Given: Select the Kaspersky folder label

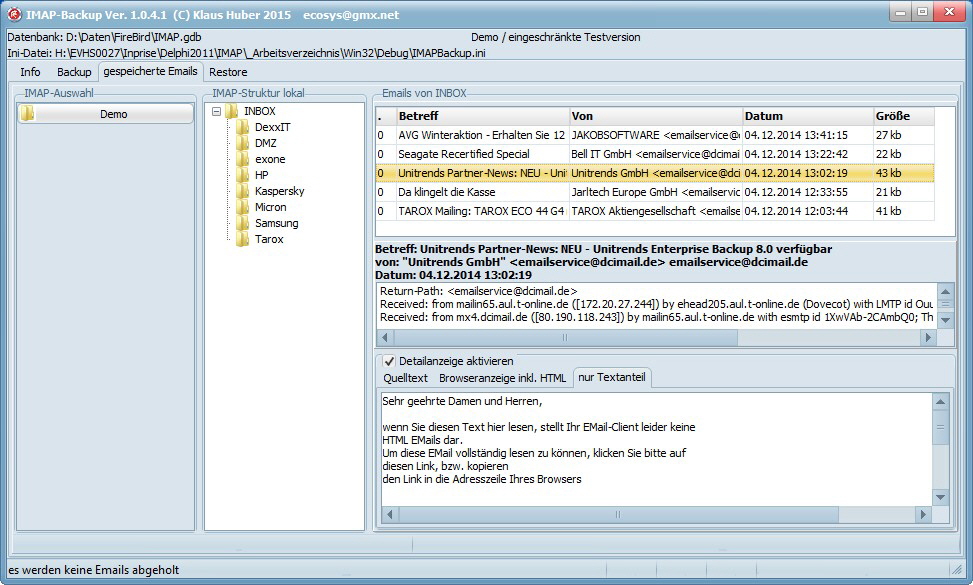Looking at the screenshot, I should (x=279, y=191).
